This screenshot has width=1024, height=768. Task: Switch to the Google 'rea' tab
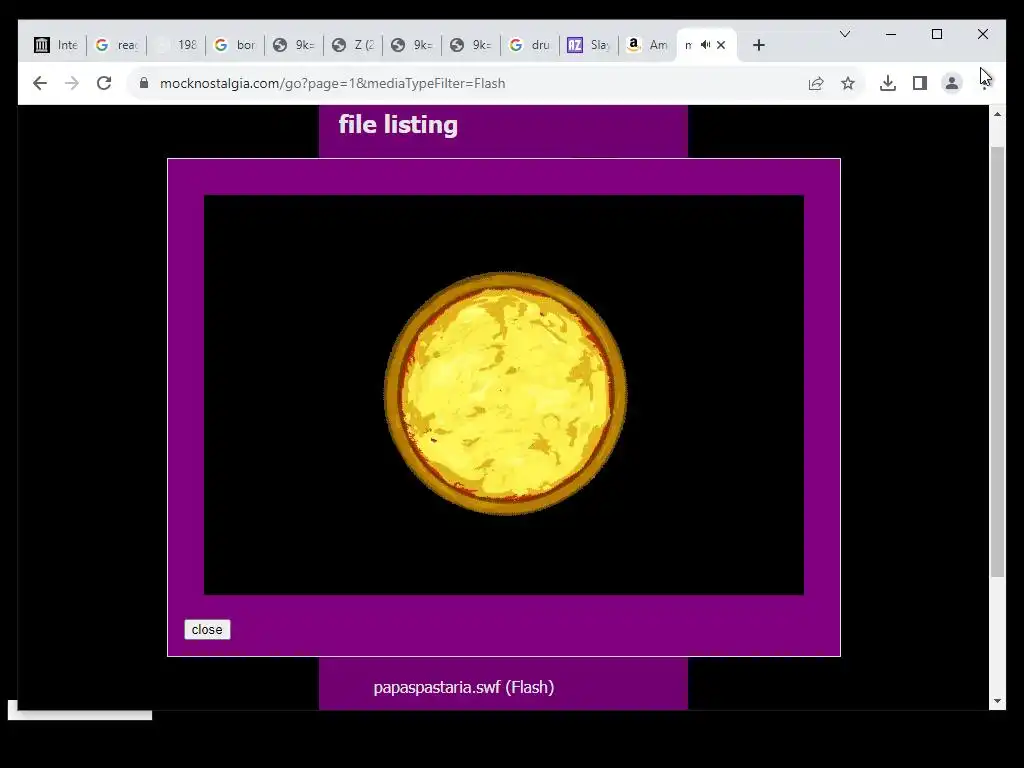[x=117, y=45]
